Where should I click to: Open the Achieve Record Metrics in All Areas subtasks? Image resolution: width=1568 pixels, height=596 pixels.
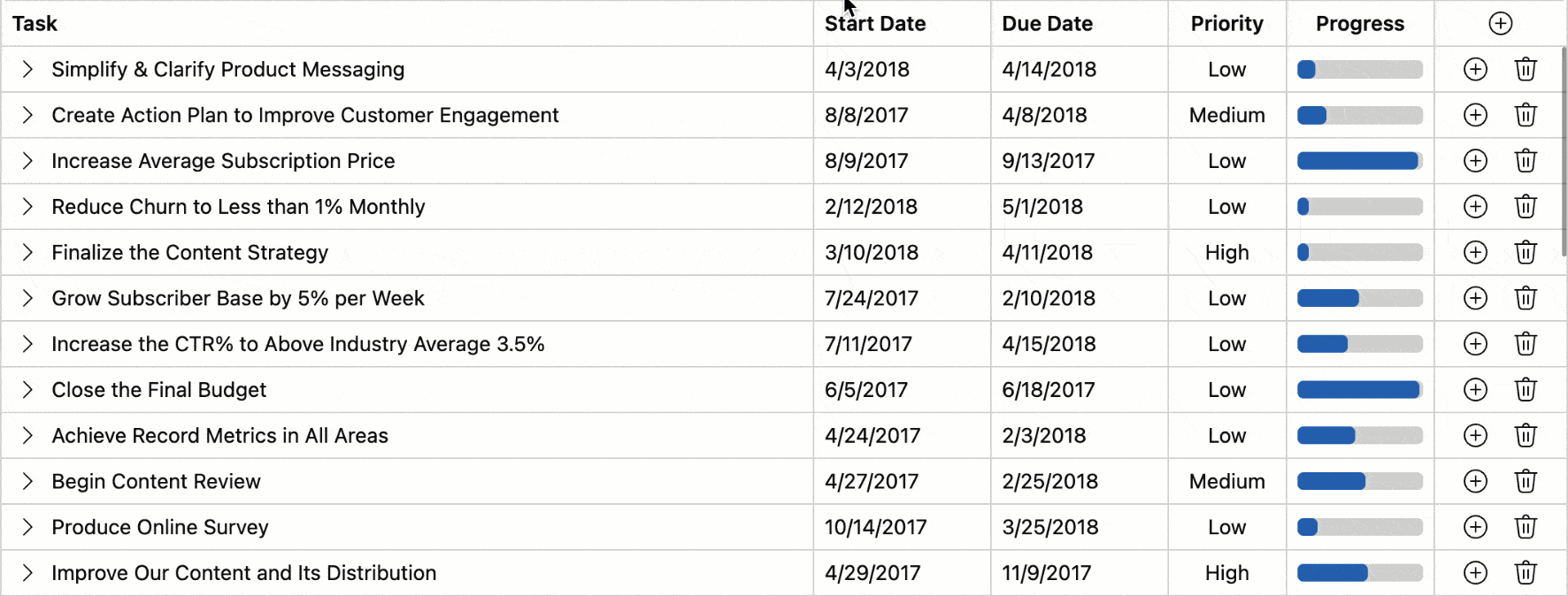click(27, 435)
